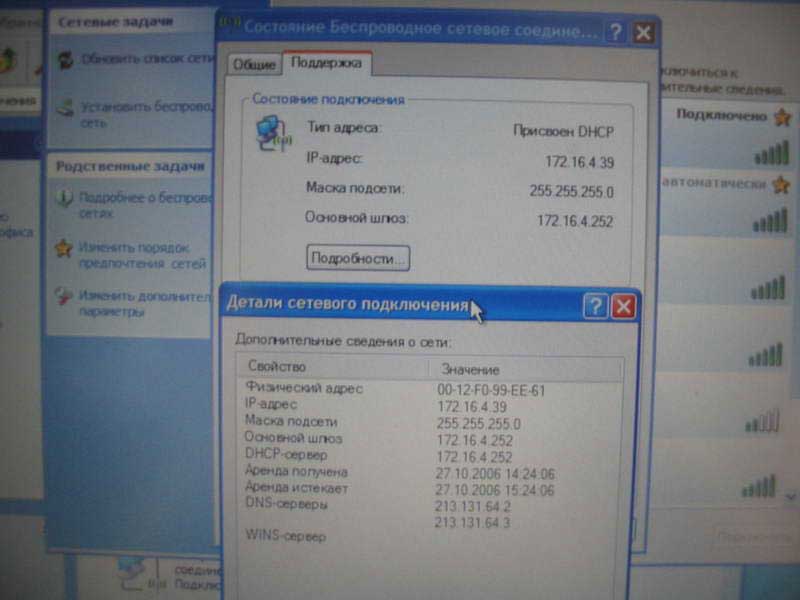Click star icon beside Подключено network
The image size is (800, 600).
tap(782, 117)
